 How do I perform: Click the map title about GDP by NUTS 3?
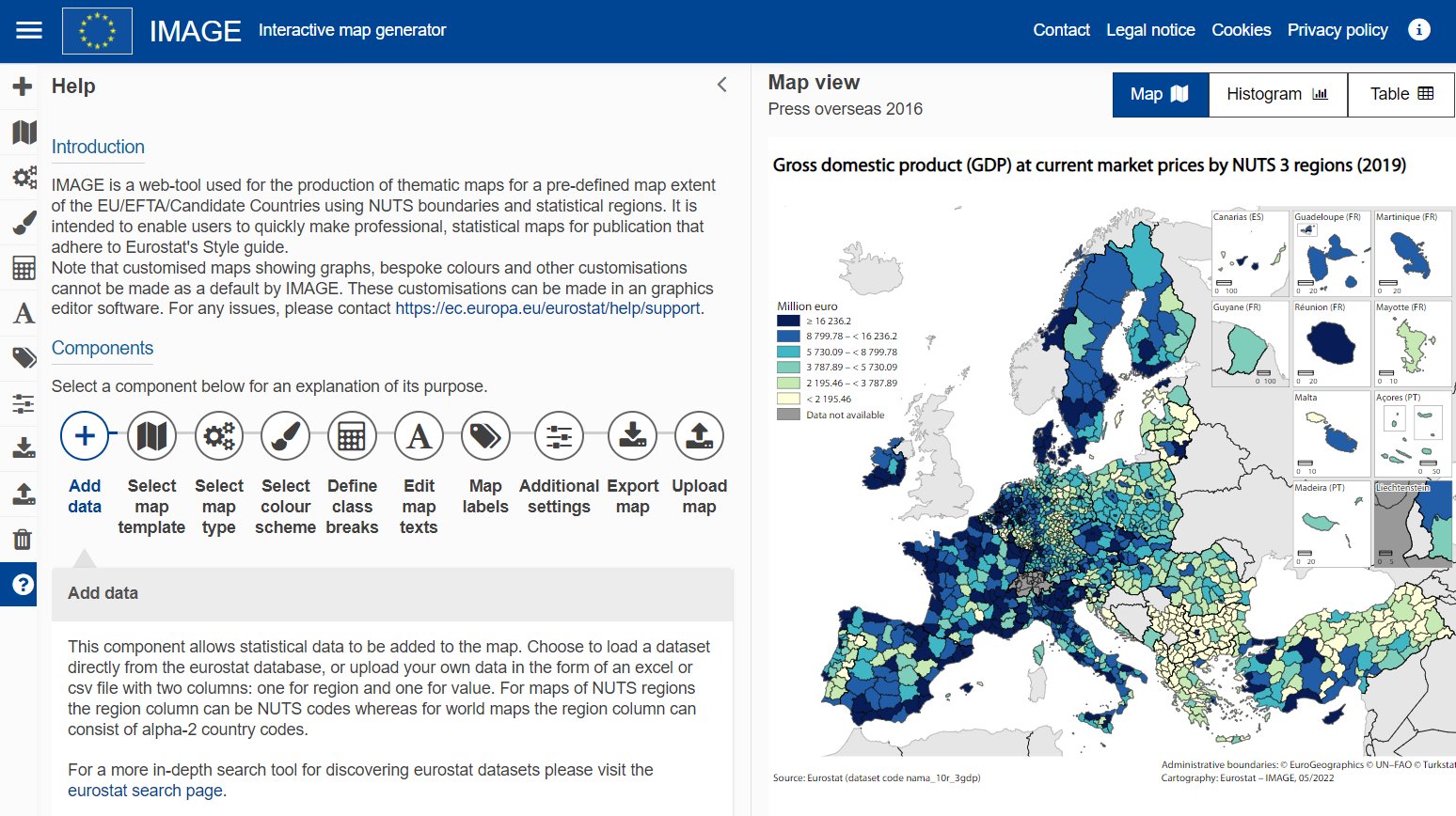coord(1089,165)
